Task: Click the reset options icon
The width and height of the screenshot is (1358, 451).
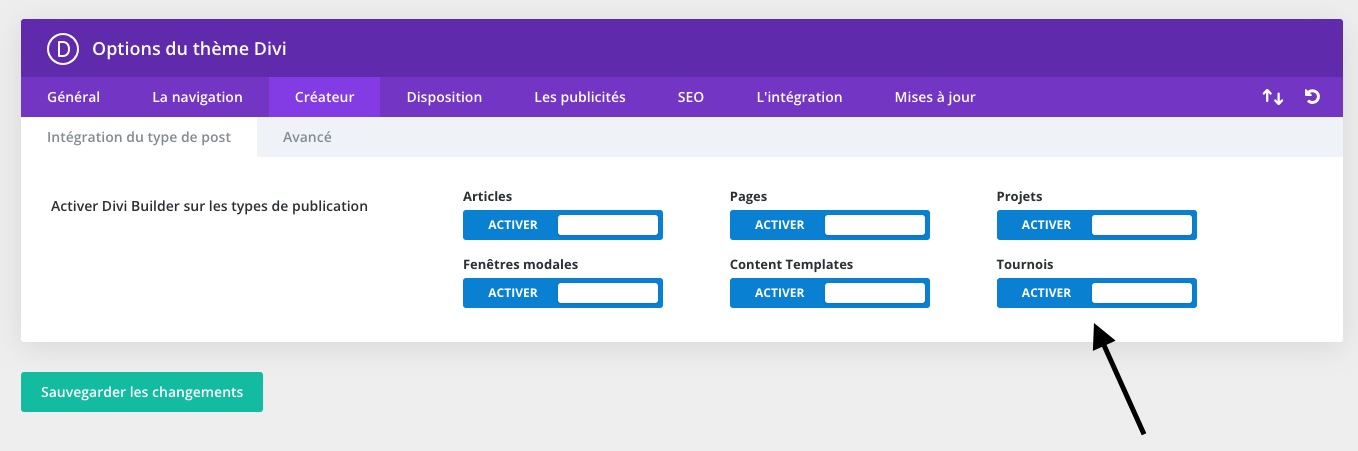Action: pyautogui.click(x=1313, y=97)
